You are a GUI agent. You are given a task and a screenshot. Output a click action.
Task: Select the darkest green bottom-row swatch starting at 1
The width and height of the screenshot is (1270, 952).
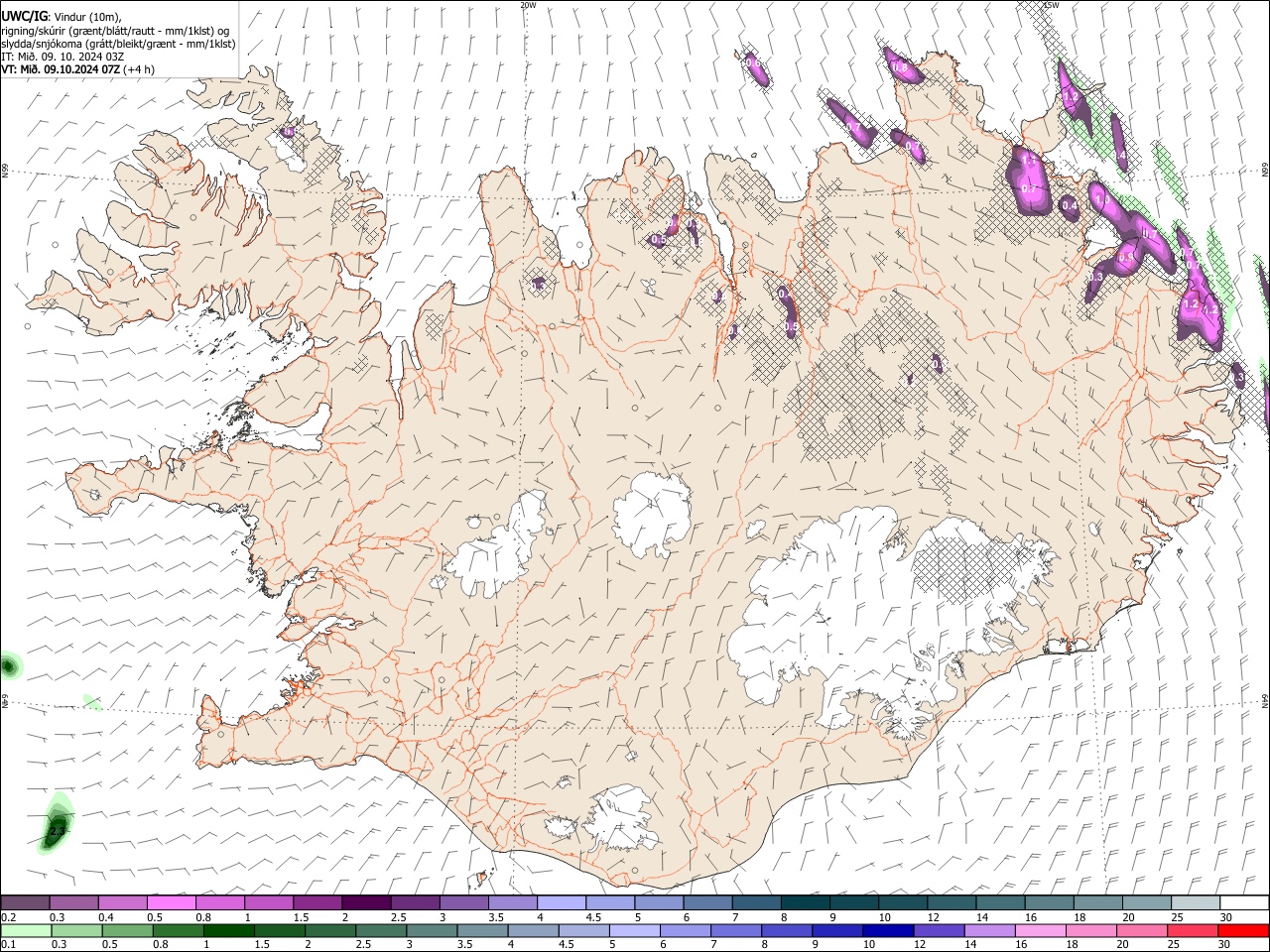[229, 931]
